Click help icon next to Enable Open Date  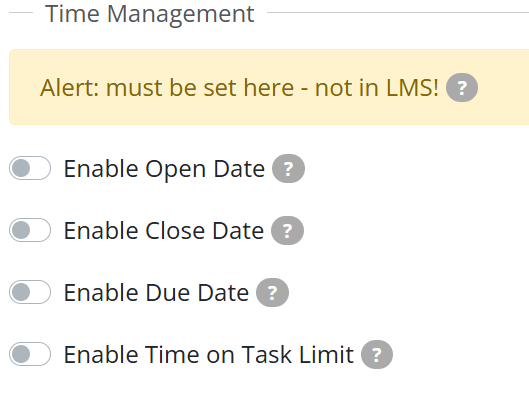[288, 168]
